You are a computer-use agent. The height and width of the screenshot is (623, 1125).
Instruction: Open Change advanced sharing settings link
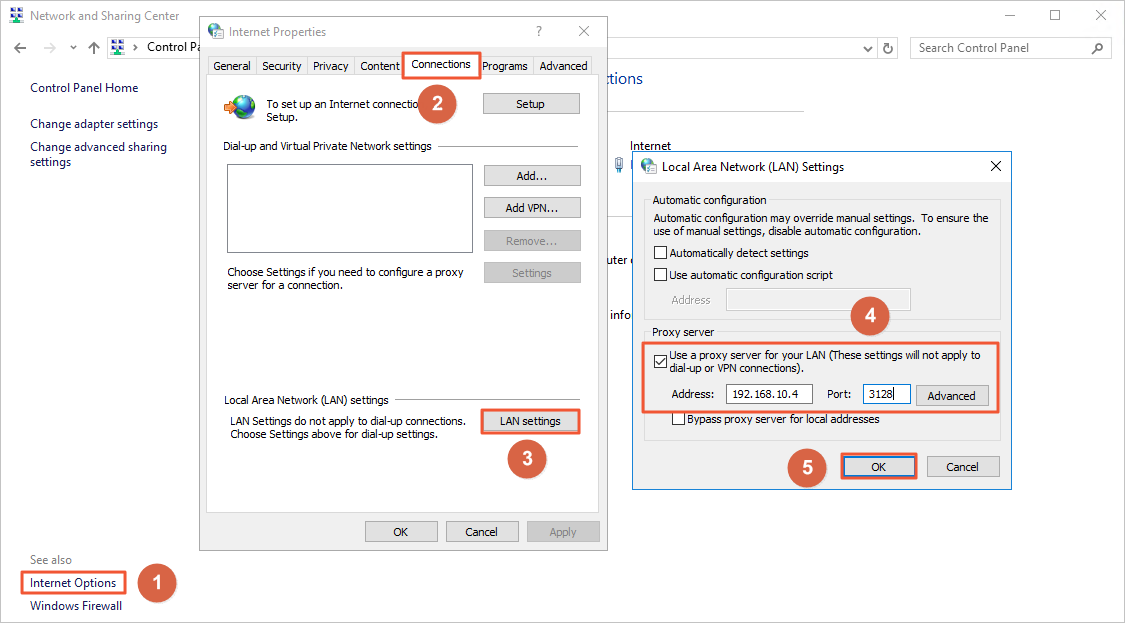(x=98, y=154)
